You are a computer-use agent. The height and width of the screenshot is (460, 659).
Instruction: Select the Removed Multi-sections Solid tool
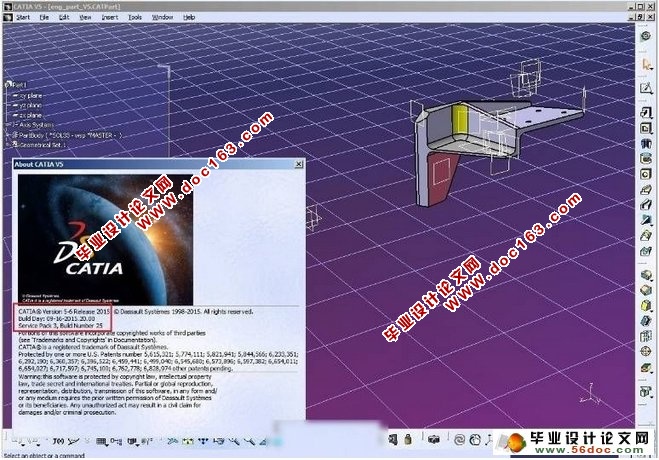pos(646,251)
